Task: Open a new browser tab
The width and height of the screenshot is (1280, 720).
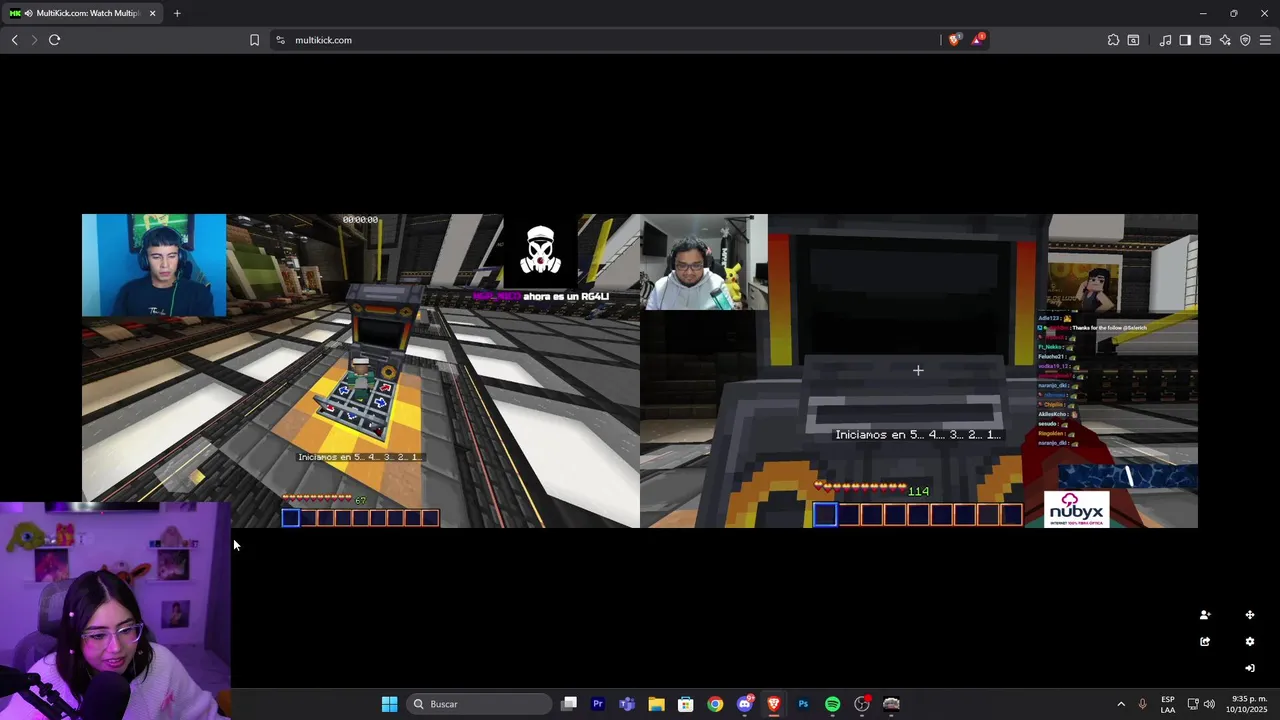Action: point(177,13)
